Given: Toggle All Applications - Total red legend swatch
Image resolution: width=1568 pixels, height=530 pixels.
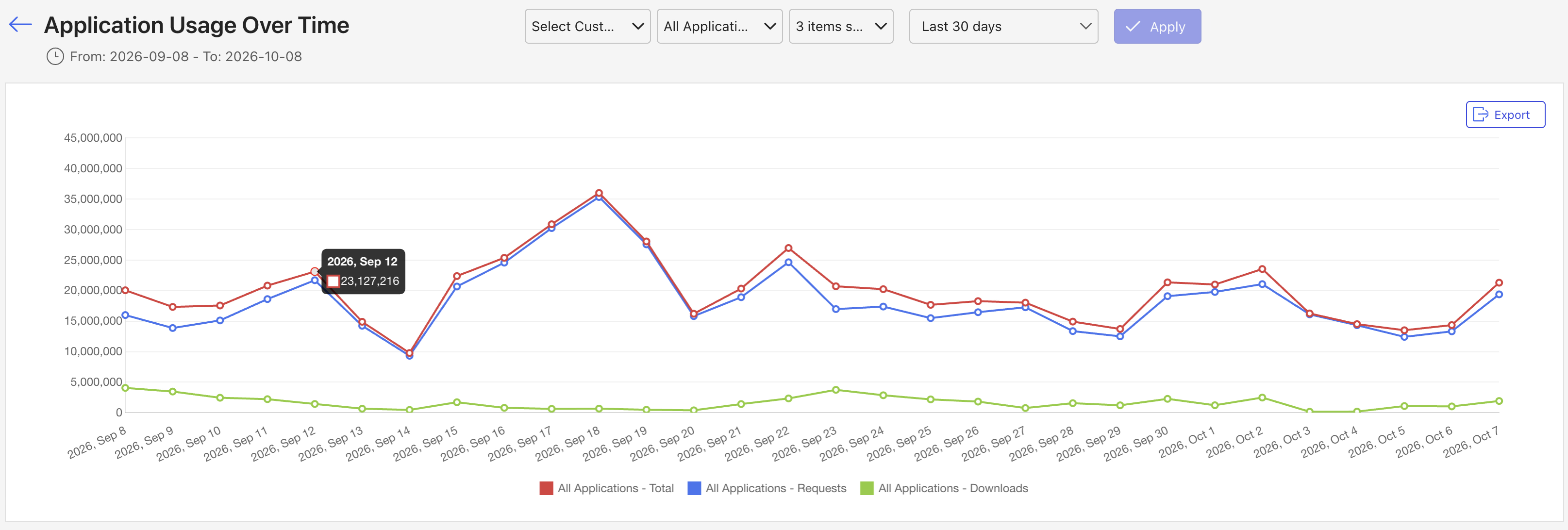Looking at the screenshot, I should click(546, 488).
